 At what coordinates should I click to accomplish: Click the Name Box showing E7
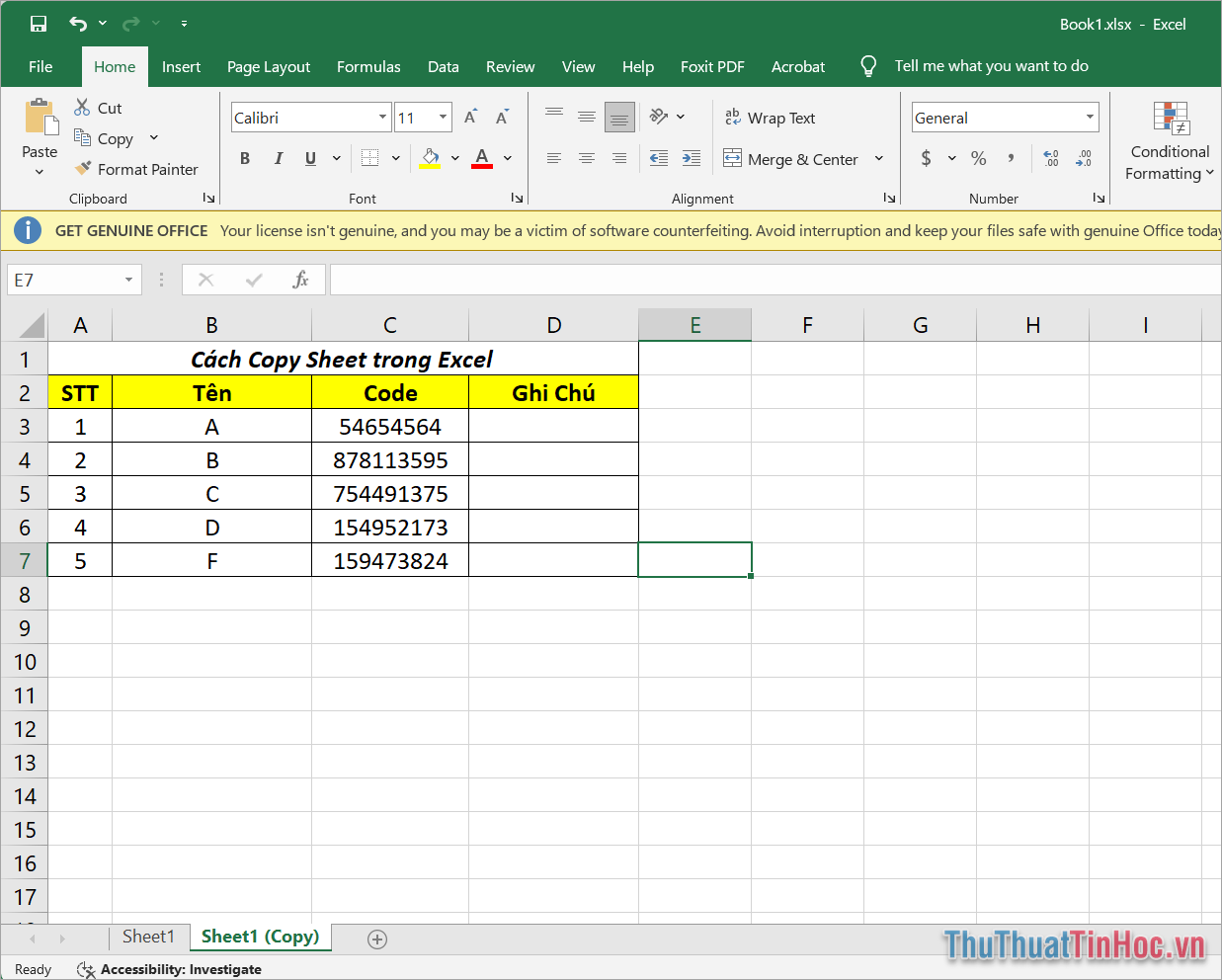point(74,280)
